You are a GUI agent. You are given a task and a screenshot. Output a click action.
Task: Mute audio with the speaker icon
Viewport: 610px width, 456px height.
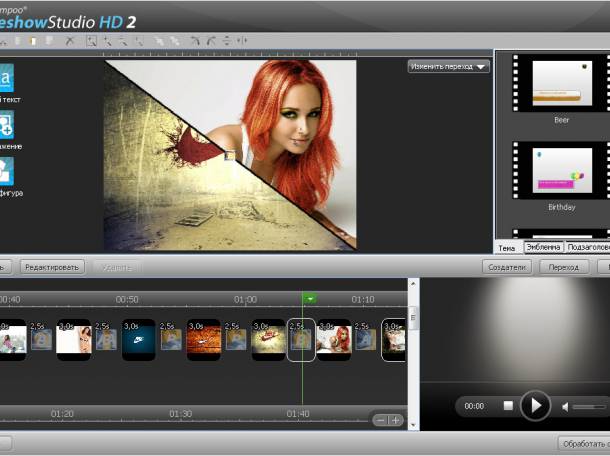pos(566,406)
